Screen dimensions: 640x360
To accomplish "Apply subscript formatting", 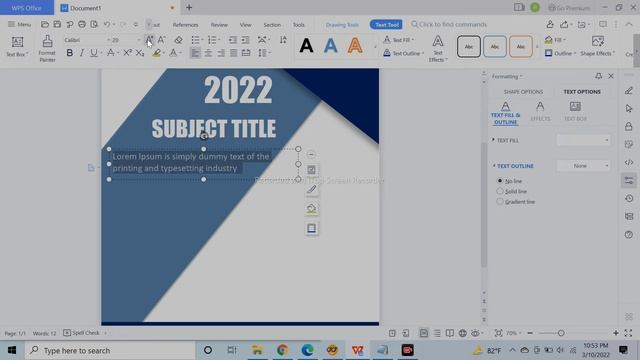I will click(x=140, y=53).
